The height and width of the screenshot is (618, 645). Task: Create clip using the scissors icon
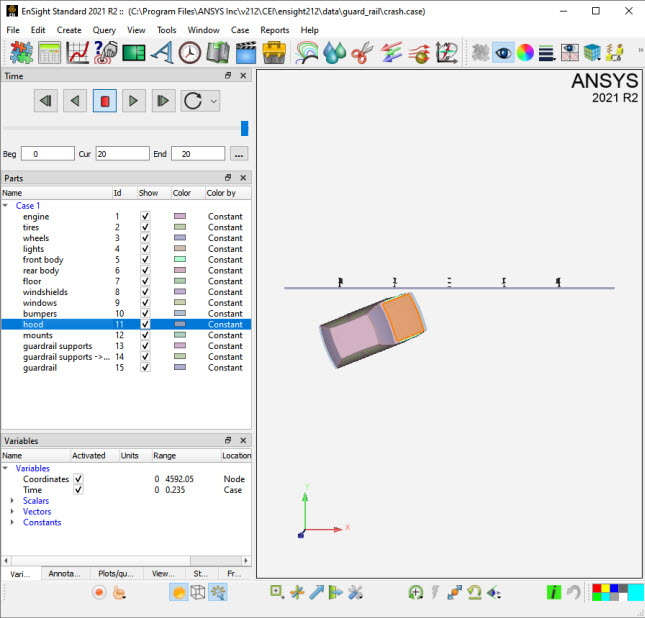coord(362,53)
